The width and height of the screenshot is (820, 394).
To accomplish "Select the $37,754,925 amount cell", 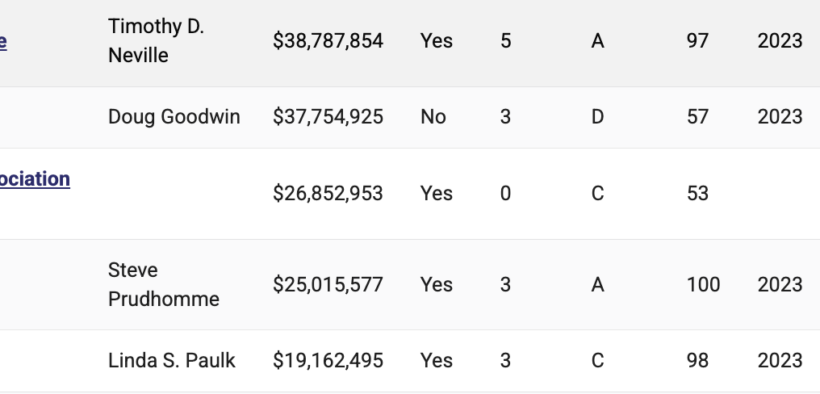I will [x=328, y=117].
